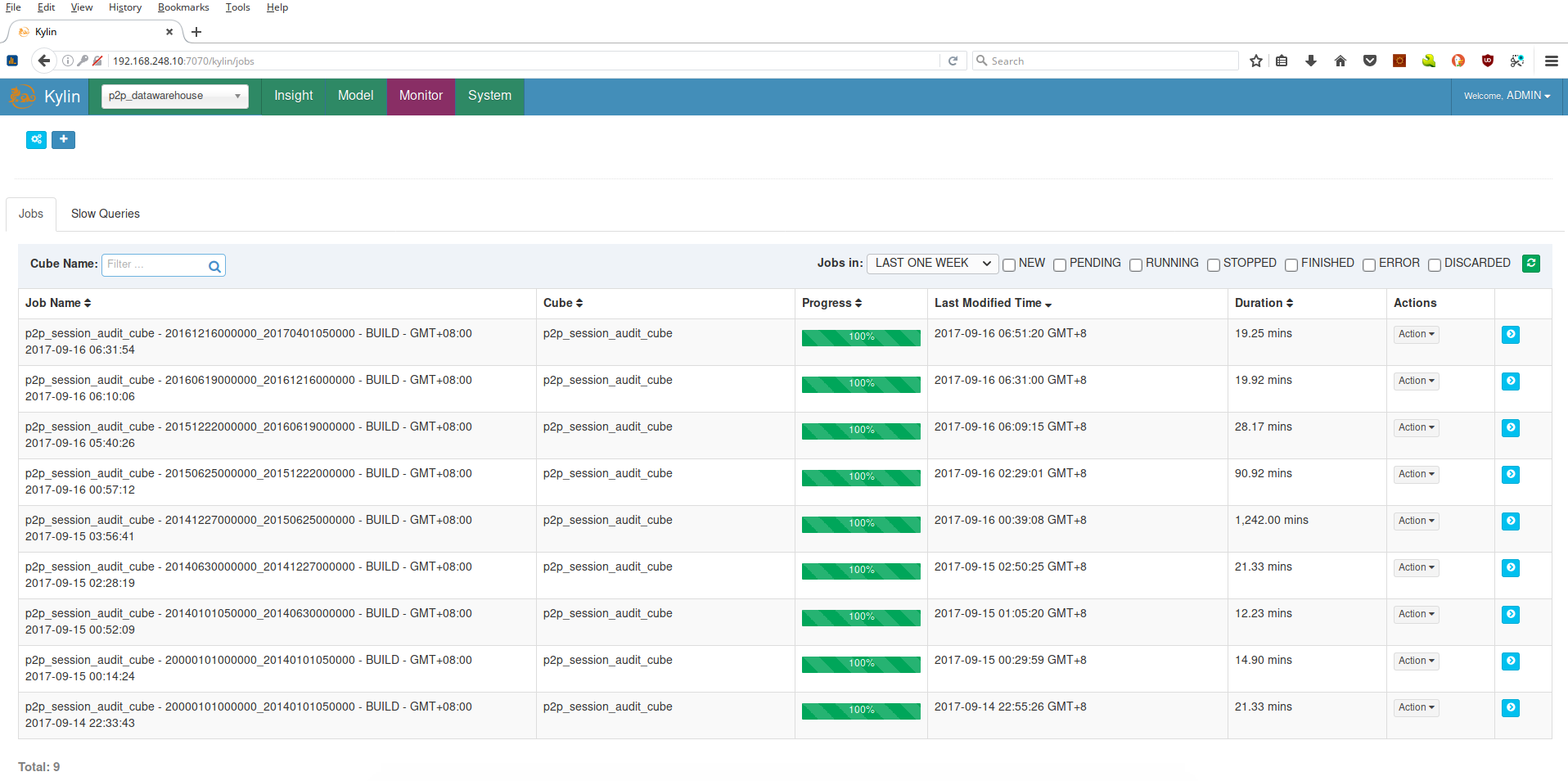Sort table by Duration column header
Screen dimensions: 1568x781
(x=1264, y=303)
